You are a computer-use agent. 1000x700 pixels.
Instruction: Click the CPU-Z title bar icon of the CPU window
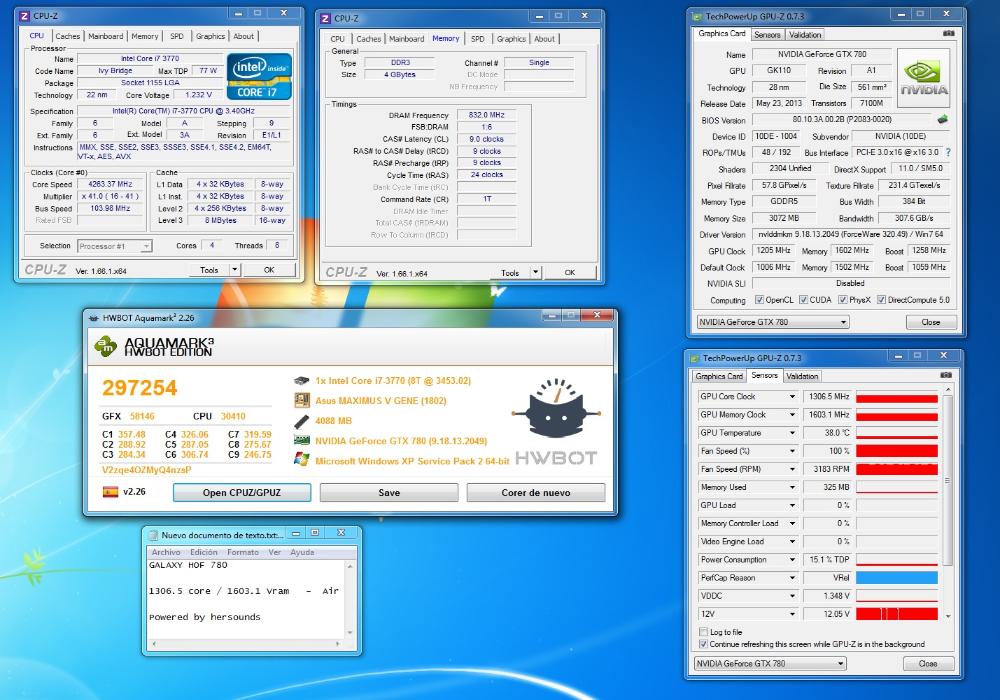click(24, 15)
